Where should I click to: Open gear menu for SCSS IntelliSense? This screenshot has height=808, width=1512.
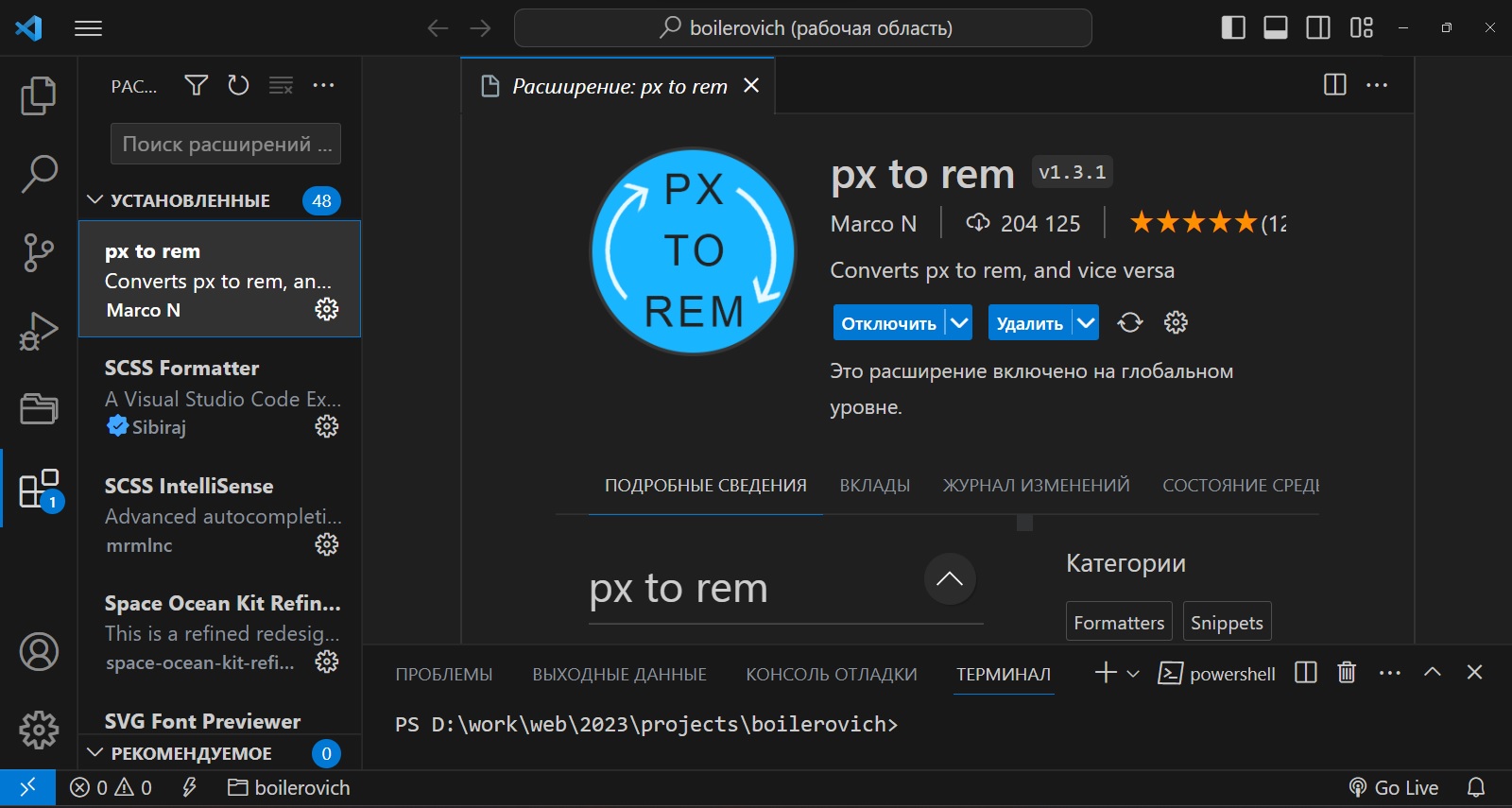pos(327,544)
